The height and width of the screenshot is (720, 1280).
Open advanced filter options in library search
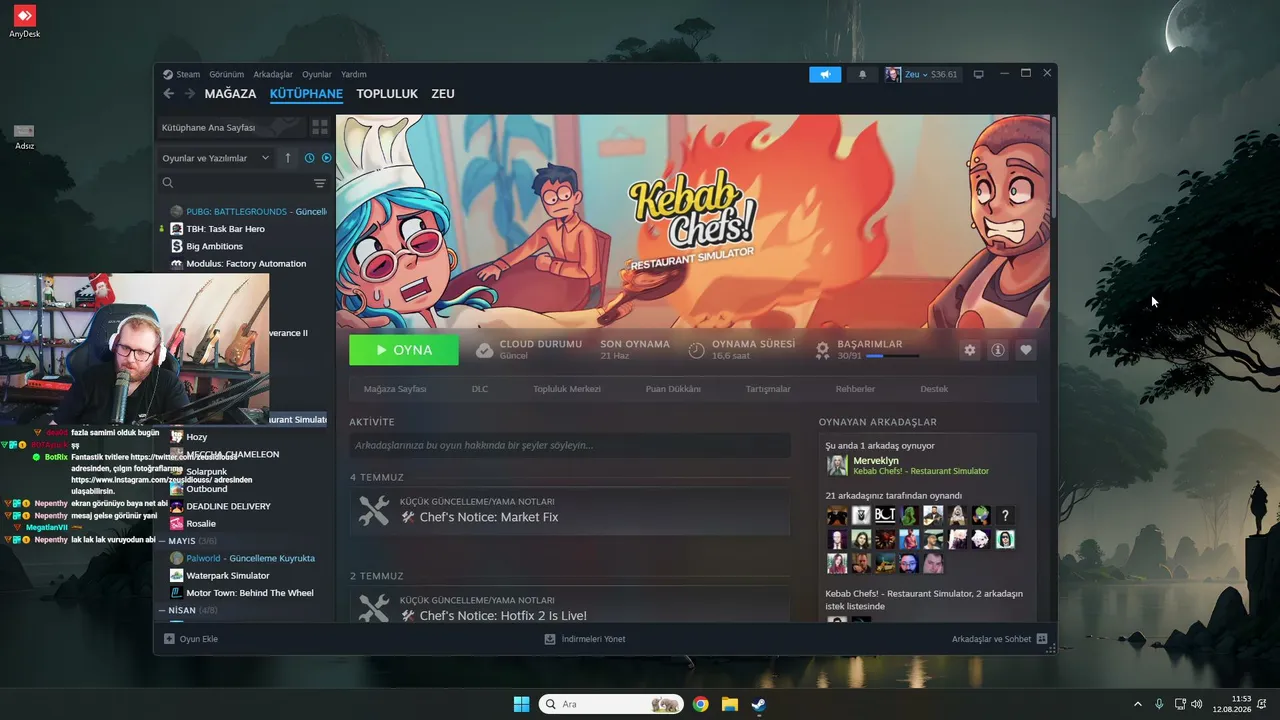click(x=320, y=183)
